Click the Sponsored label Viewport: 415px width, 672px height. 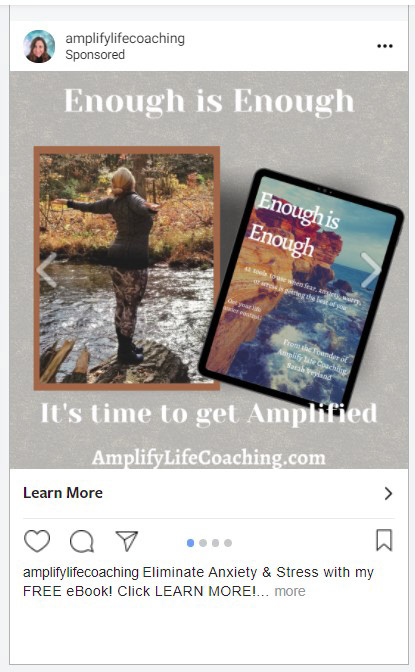click(x=95, y=55)
